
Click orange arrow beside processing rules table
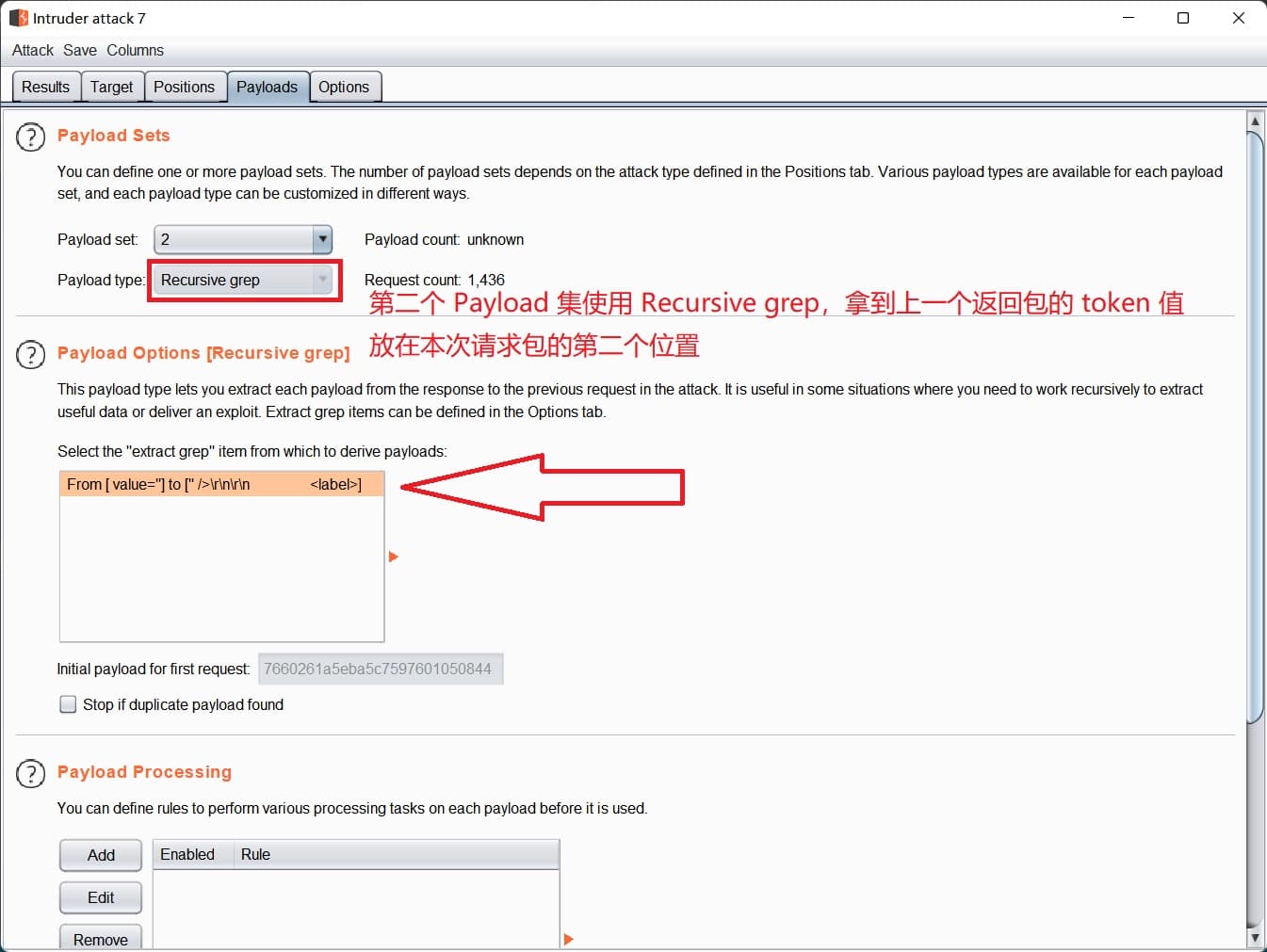pos(568,939)
